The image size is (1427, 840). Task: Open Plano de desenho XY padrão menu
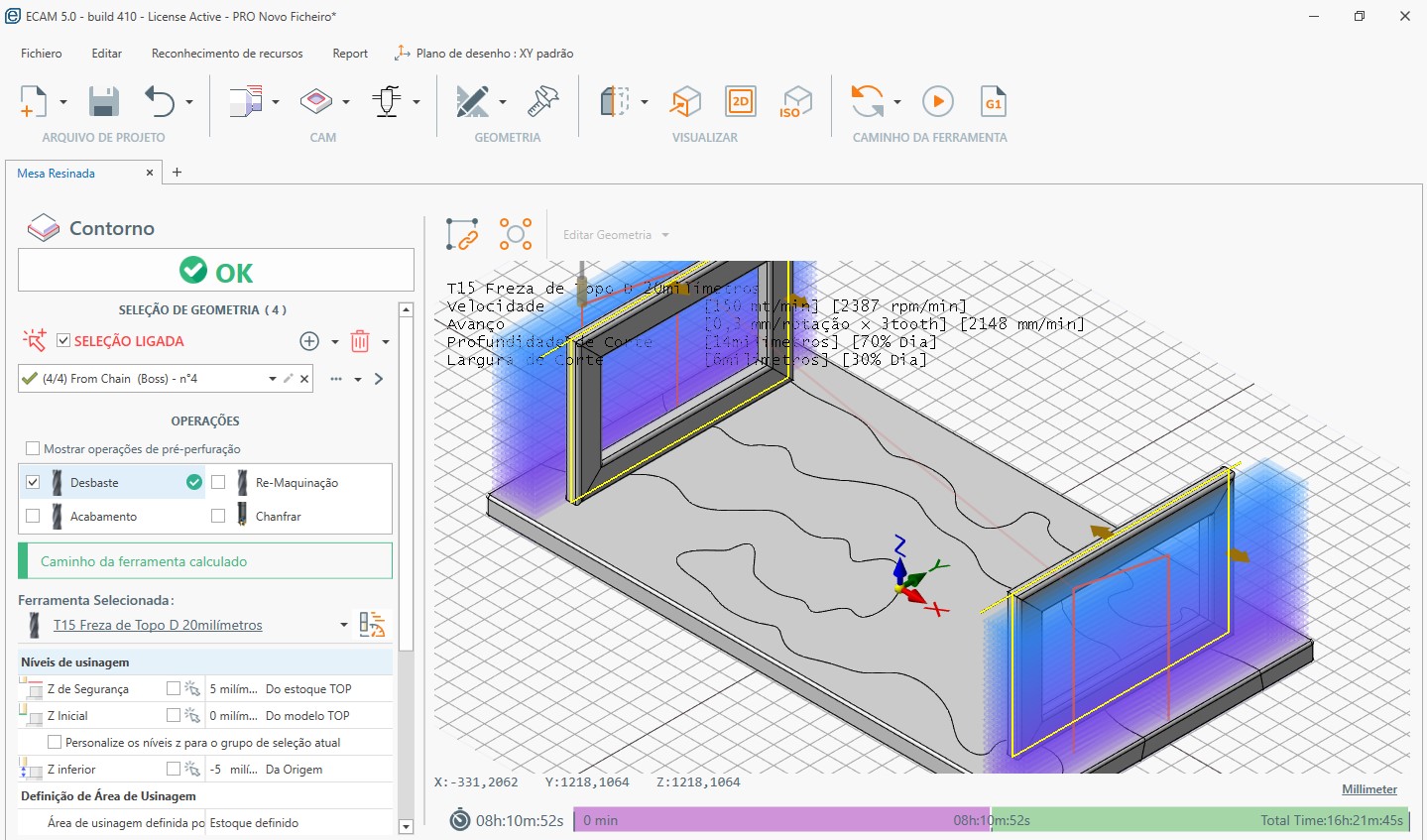484,54
